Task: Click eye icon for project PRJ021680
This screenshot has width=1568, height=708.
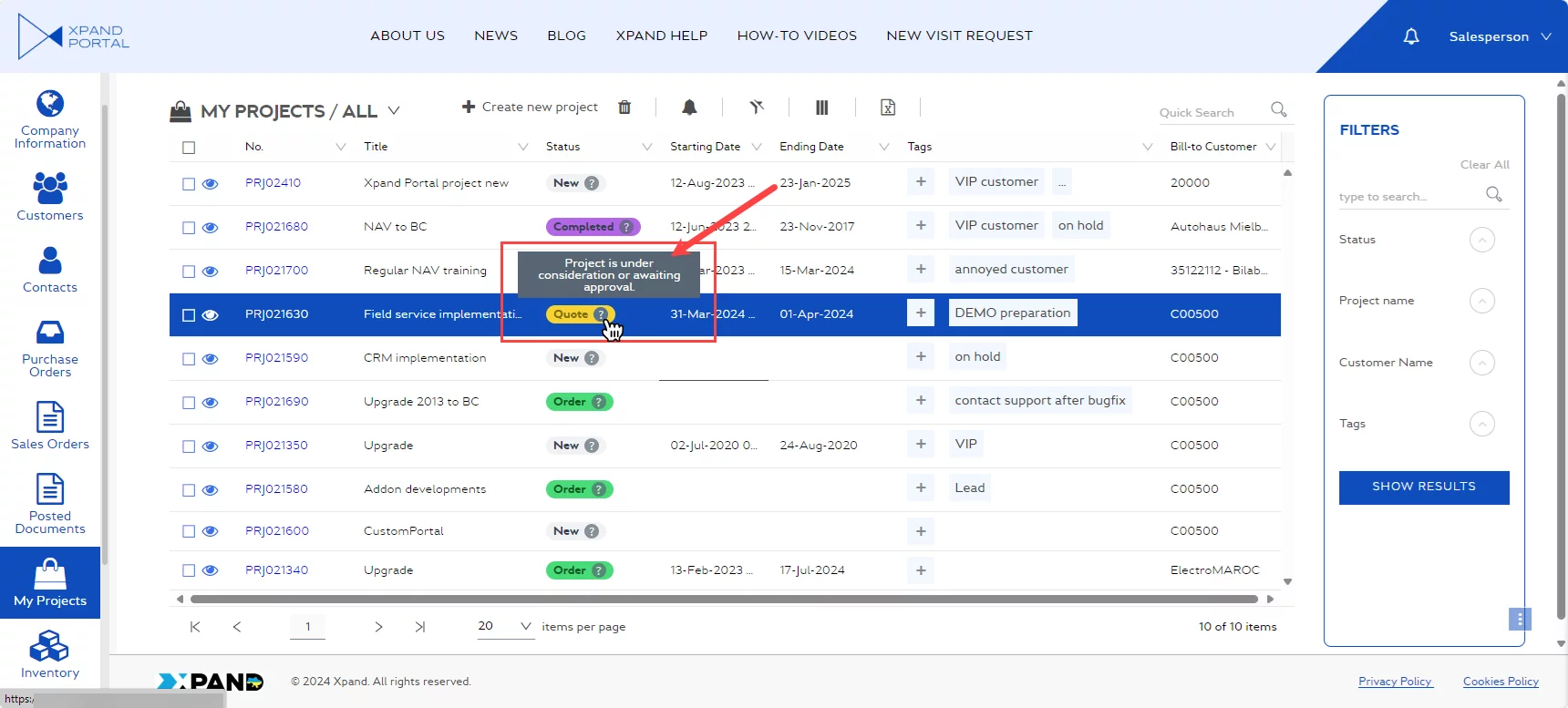Action: coord(211,228)
